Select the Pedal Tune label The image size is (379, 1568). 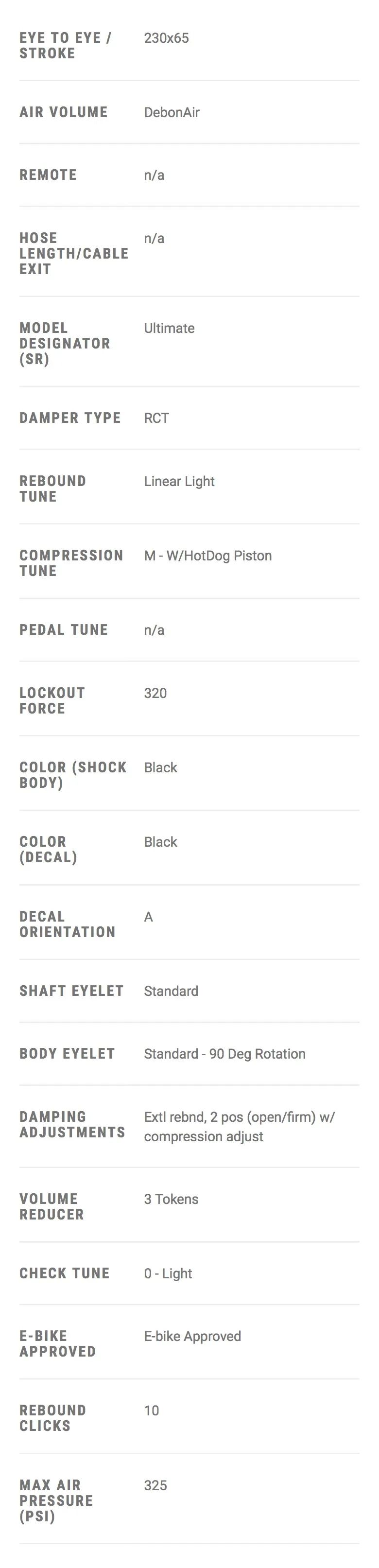click(63, 630)
